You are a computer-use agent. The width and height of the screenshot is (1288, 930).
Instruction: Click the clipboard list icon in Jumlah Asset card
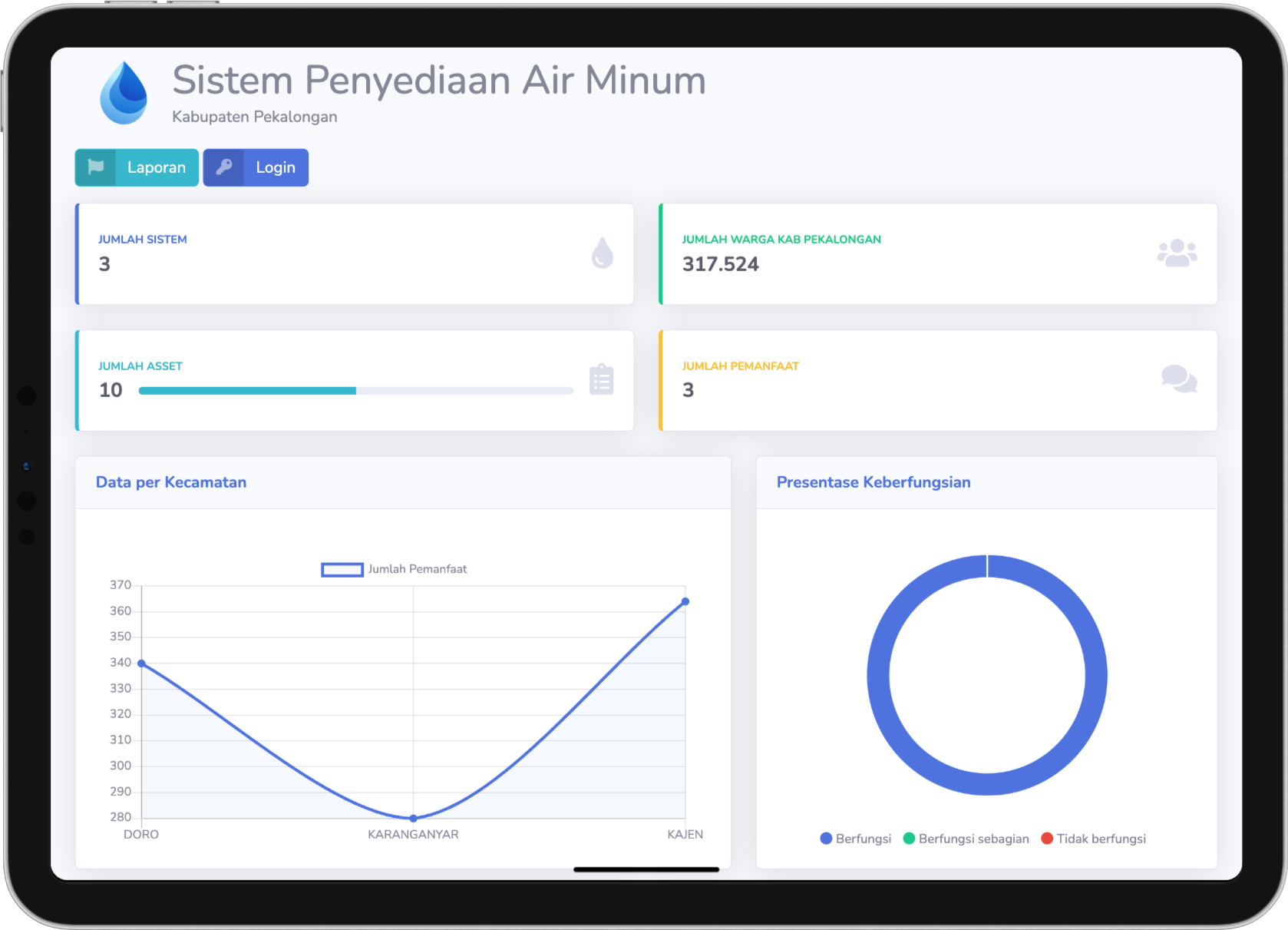(601, 379)
